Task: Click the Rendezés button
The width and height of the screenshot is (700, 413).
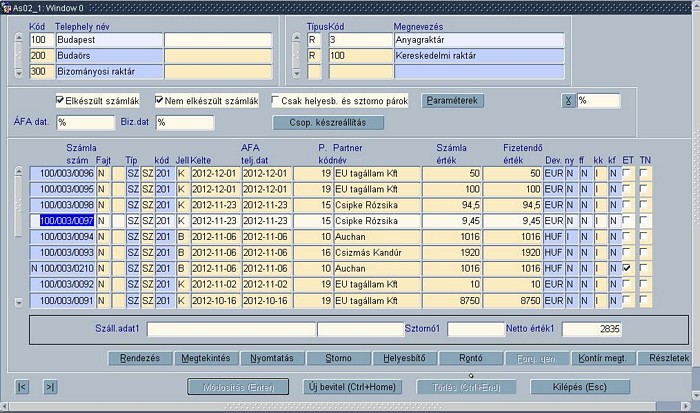Action: (140, 358)
